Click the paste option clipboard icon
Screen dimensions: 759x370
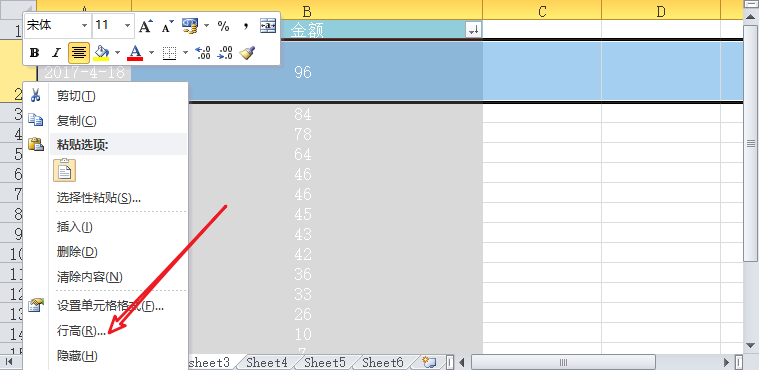(64, 170)
